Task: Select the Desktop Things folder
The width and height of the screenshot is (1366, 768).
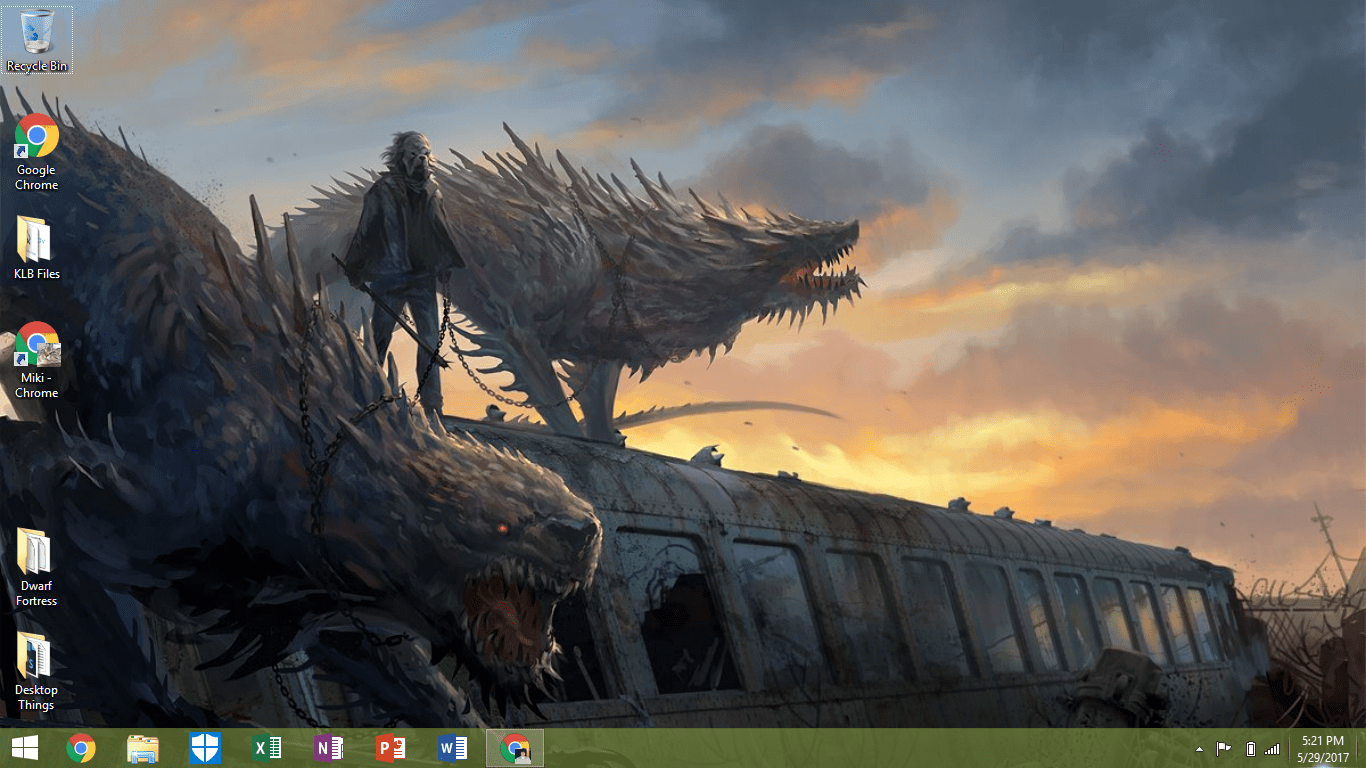Action: tap(37, 672)
